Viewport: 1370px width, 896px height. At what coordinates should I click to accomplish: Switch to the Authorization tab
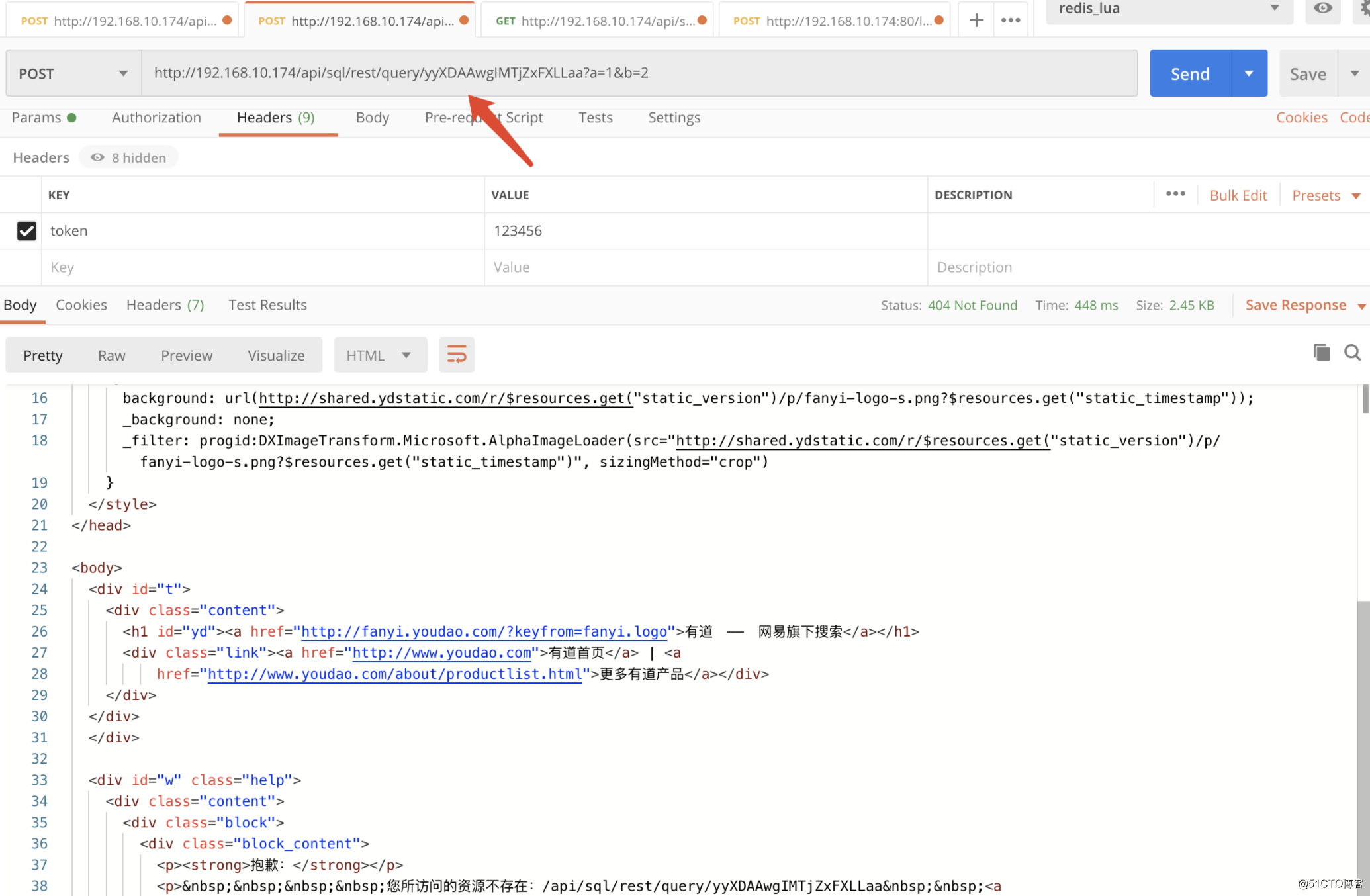coord(156,118)
